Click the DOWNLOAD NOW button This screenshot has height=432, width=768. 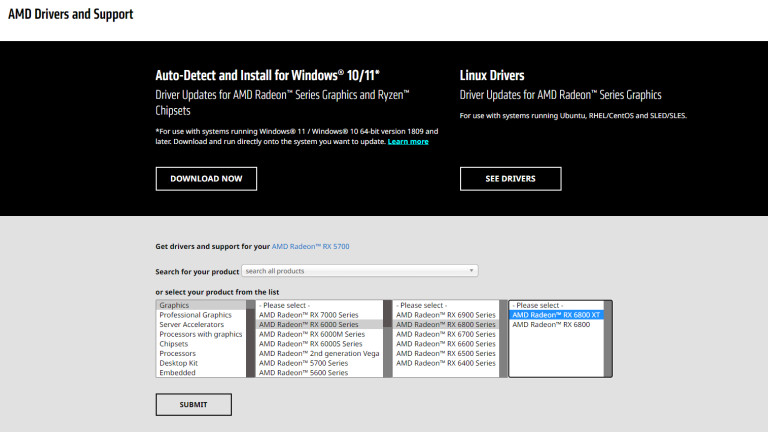point(206,179)
